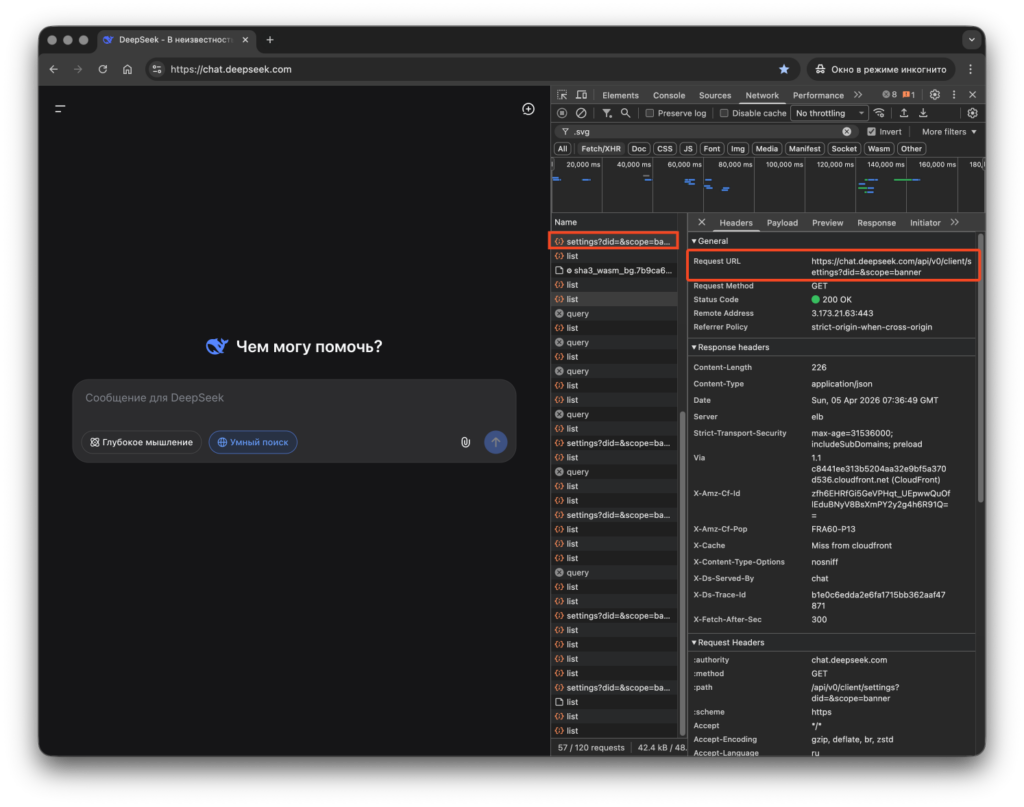Filter requests by CSS type

pyautogui.click(x=664, y=149)
